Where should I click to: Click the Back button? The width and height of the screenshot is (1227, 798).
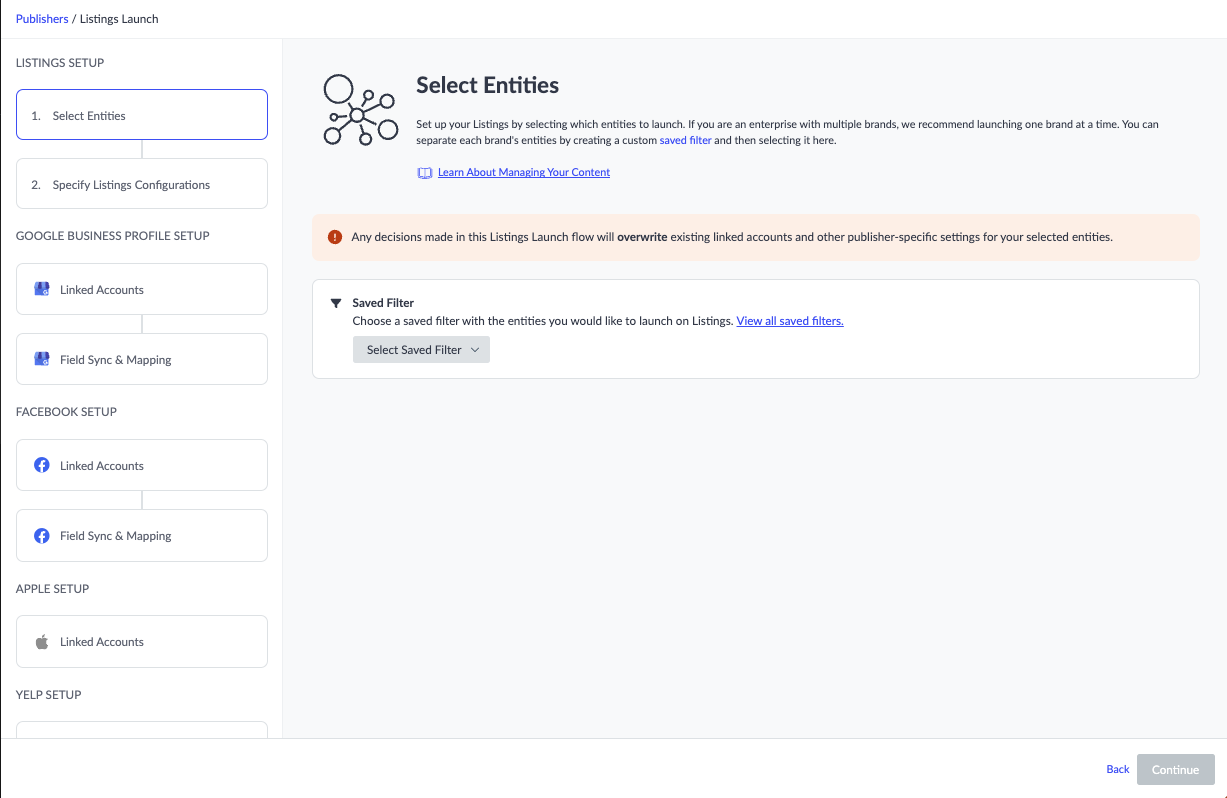point(1118,769)
